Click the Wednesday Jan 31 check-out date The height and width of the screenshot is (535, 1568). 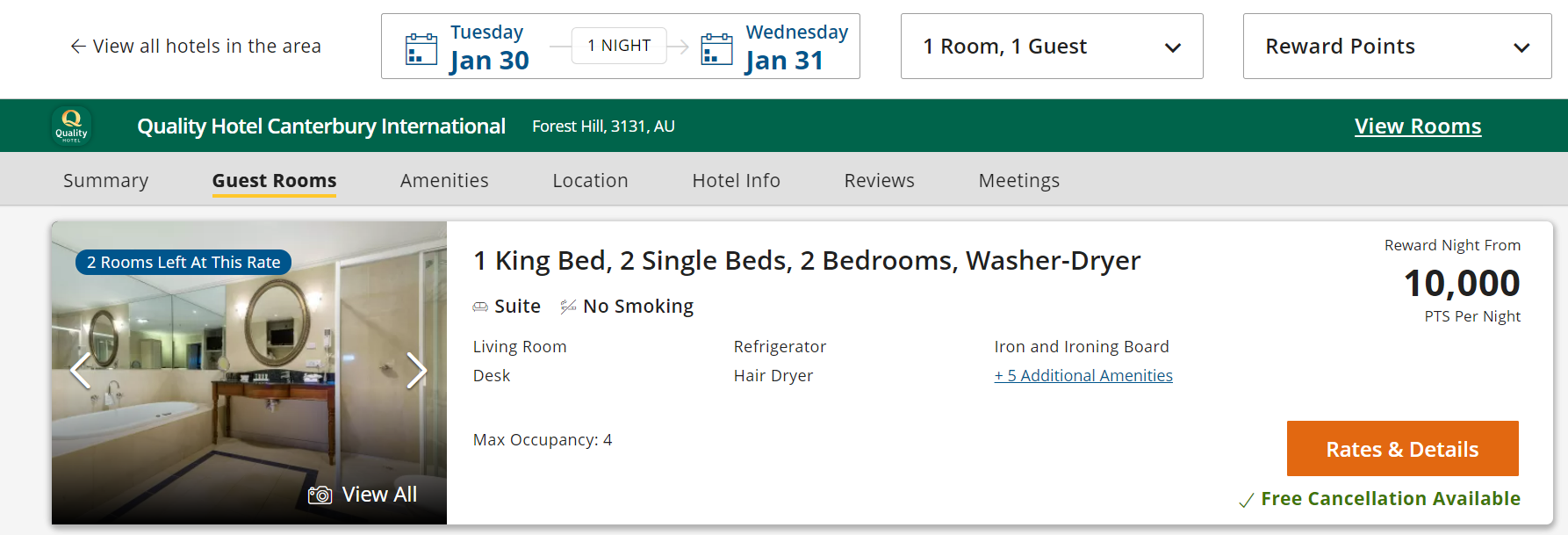[795, 47]
